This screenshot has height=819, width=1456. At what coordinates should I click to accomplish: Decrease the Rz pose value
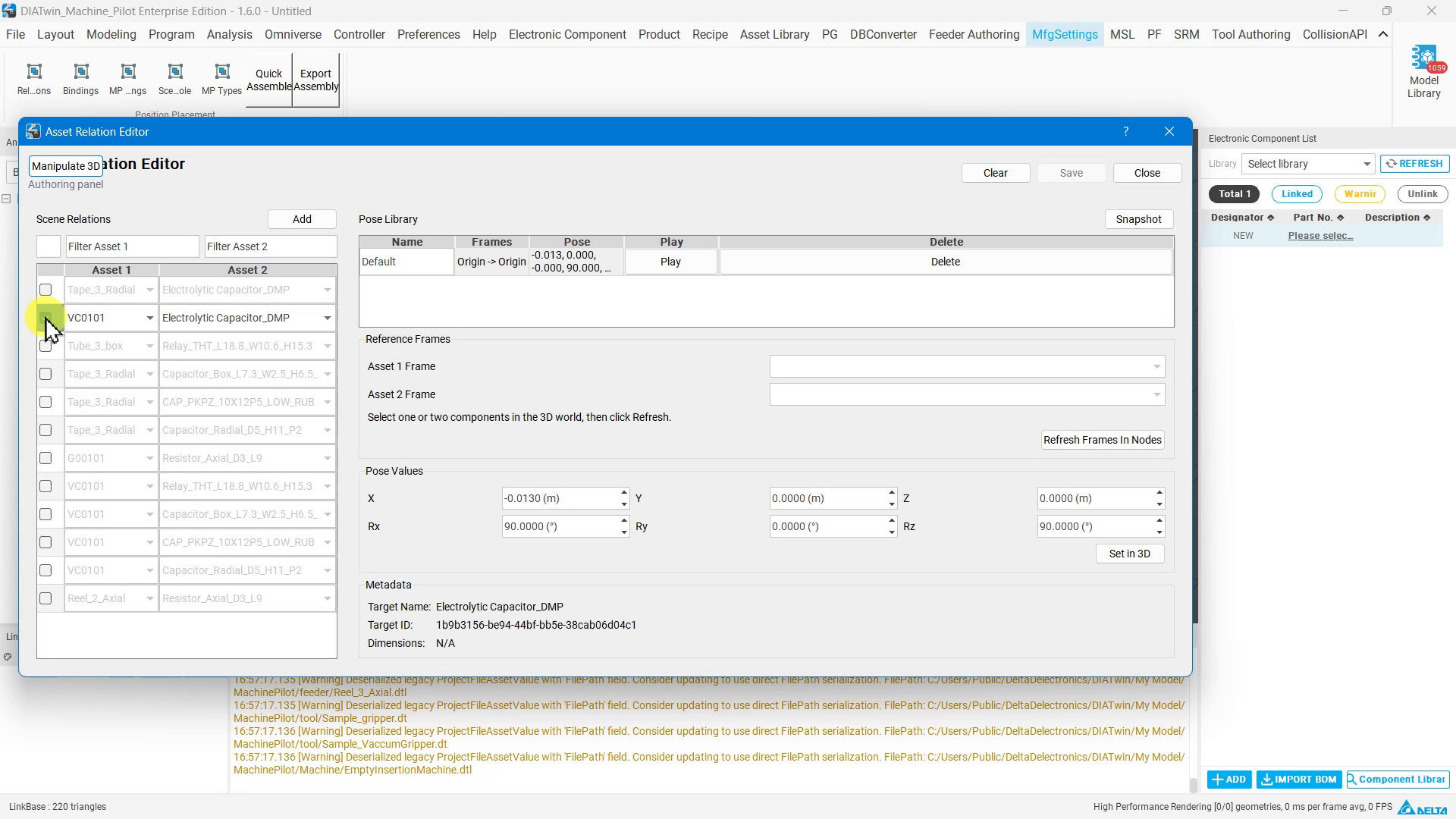[x=1159, y=532]
